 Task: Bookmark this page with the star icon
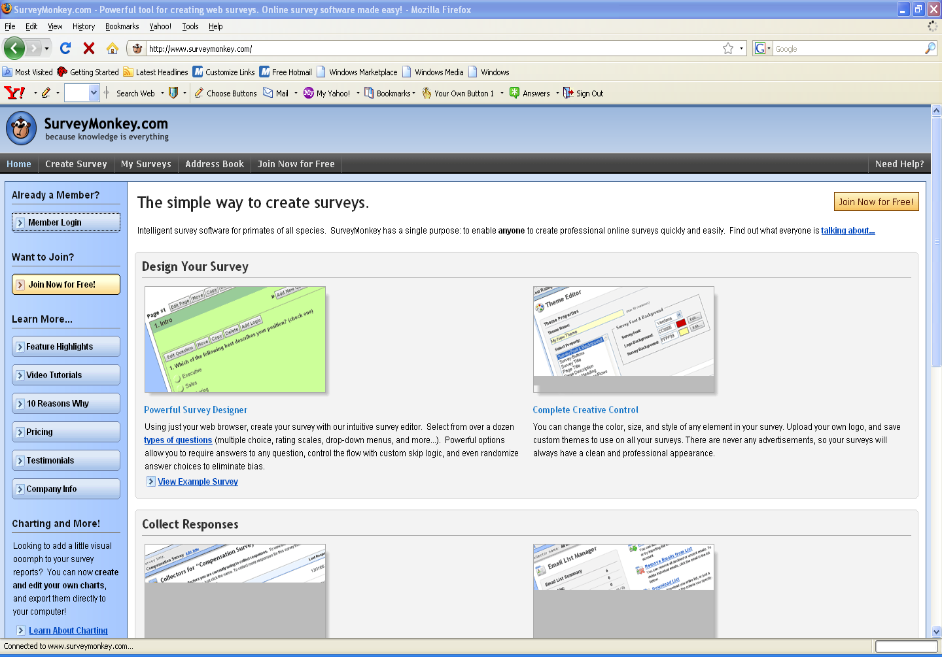tap(728, 48)
